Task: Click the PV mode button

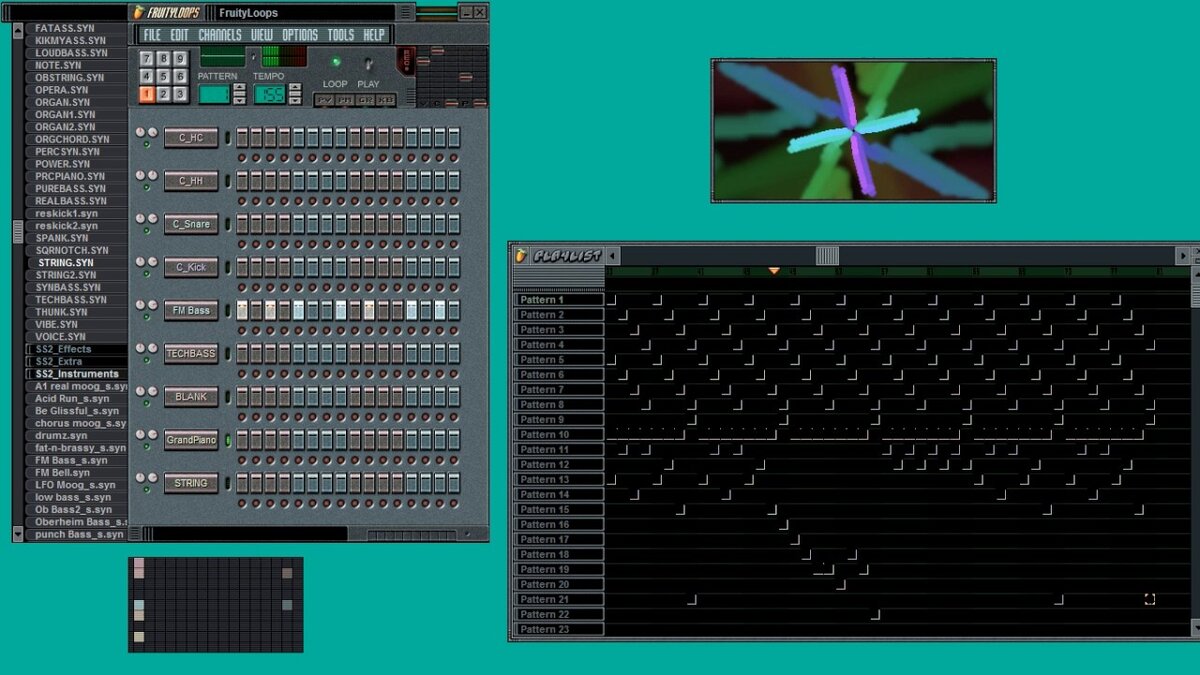Action: tap(325, 100)
